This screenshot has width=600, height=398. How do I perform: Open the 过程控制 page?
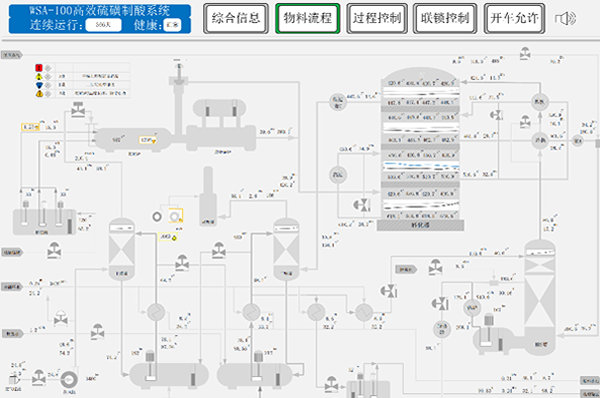point(377,18)
